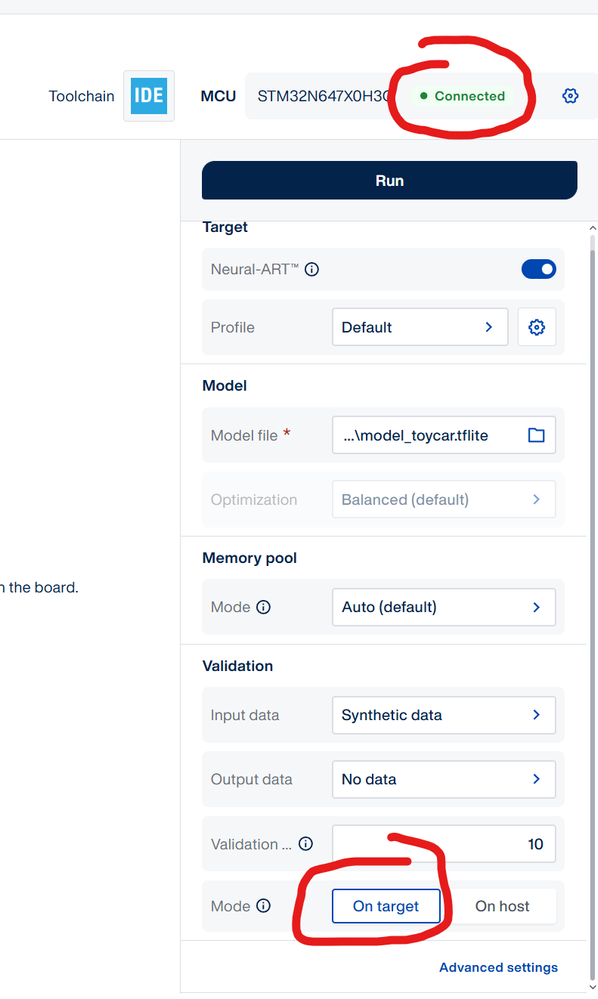Image resolution: width=598 pixels, height=999 pixels.
Task: Toggle the Neural-ART switch
Action: (538, 270)
